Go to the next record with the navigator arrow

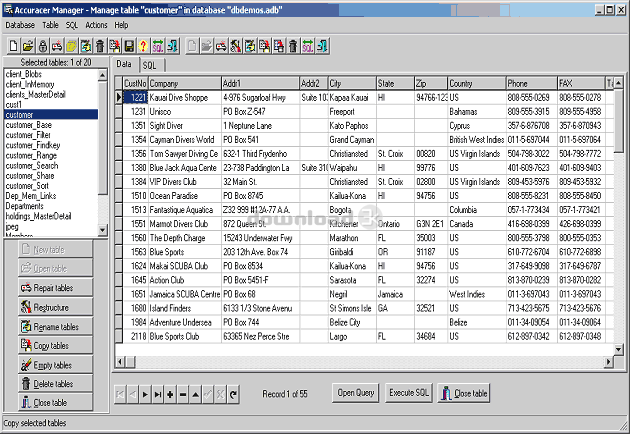145,395
